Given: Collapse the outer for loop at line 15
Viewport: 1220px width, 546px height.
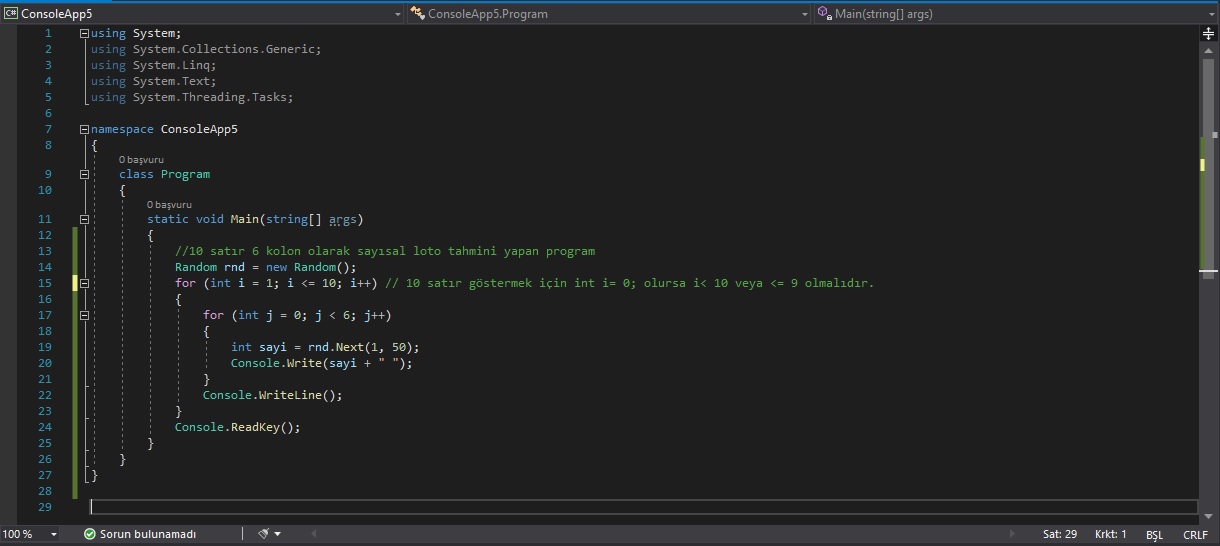Looking at the screenshot, I should click(84, 283).
